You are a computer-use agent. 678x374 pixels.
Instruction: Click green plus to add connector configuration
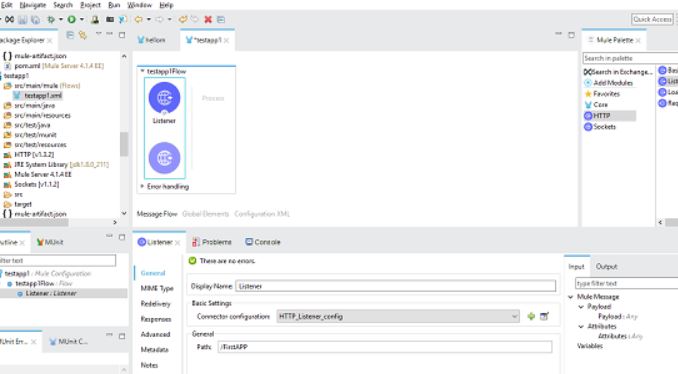(531, 316)
